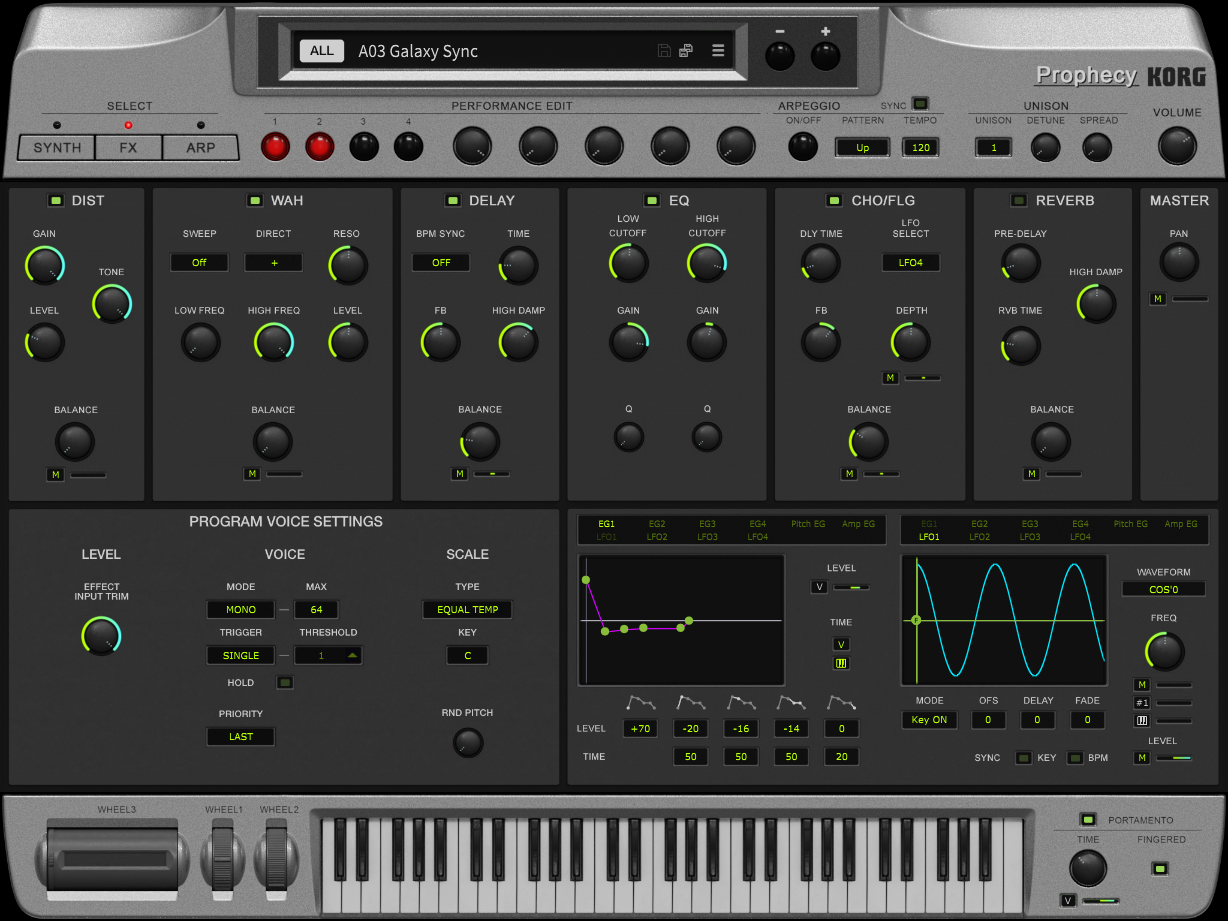
Task: Toggle the PORTAMENTO on/off LED
Action: pos(1088,819)
